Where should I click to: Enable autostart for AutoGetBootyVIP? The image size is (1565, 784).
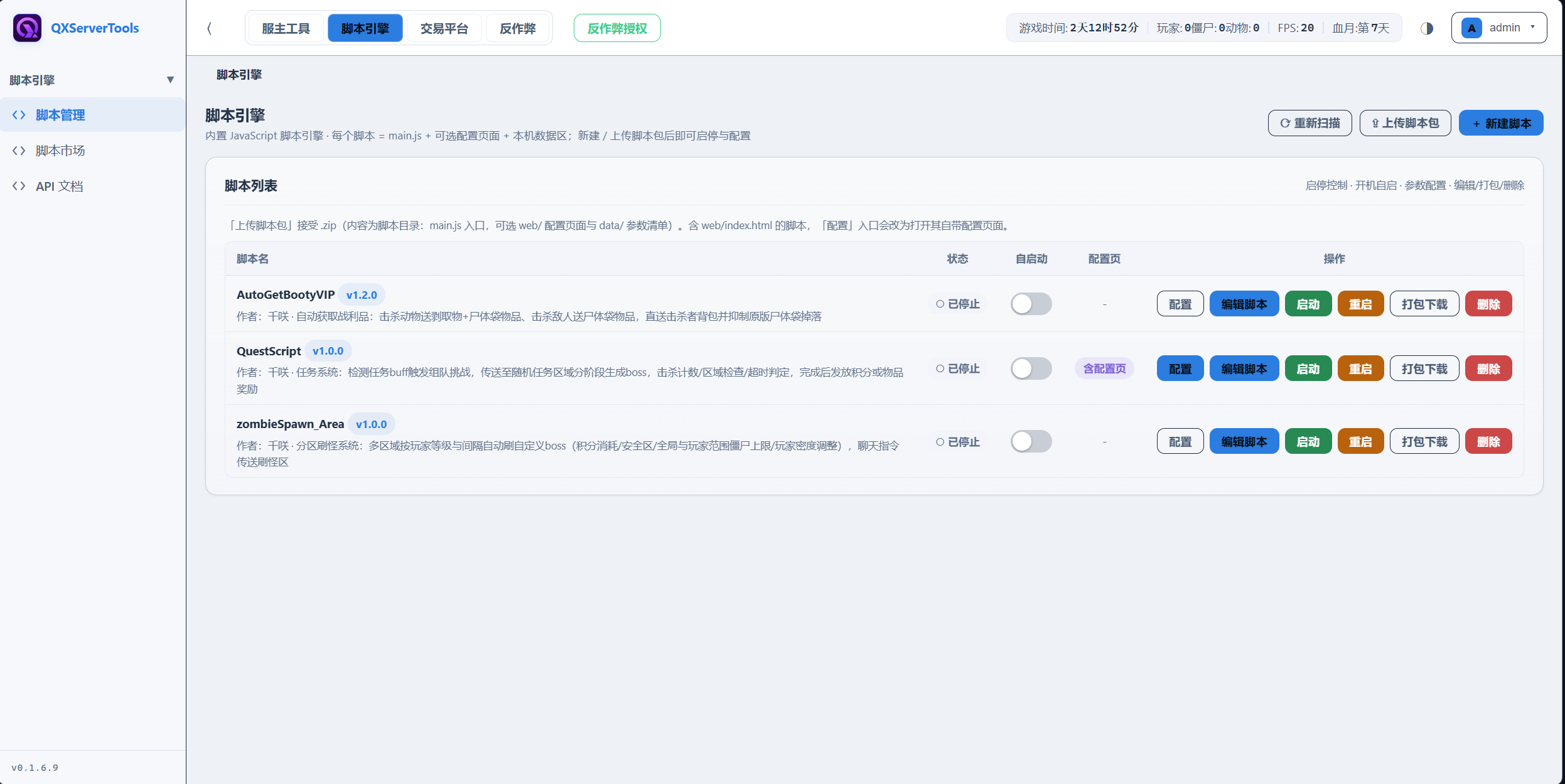coord(1031,304)
